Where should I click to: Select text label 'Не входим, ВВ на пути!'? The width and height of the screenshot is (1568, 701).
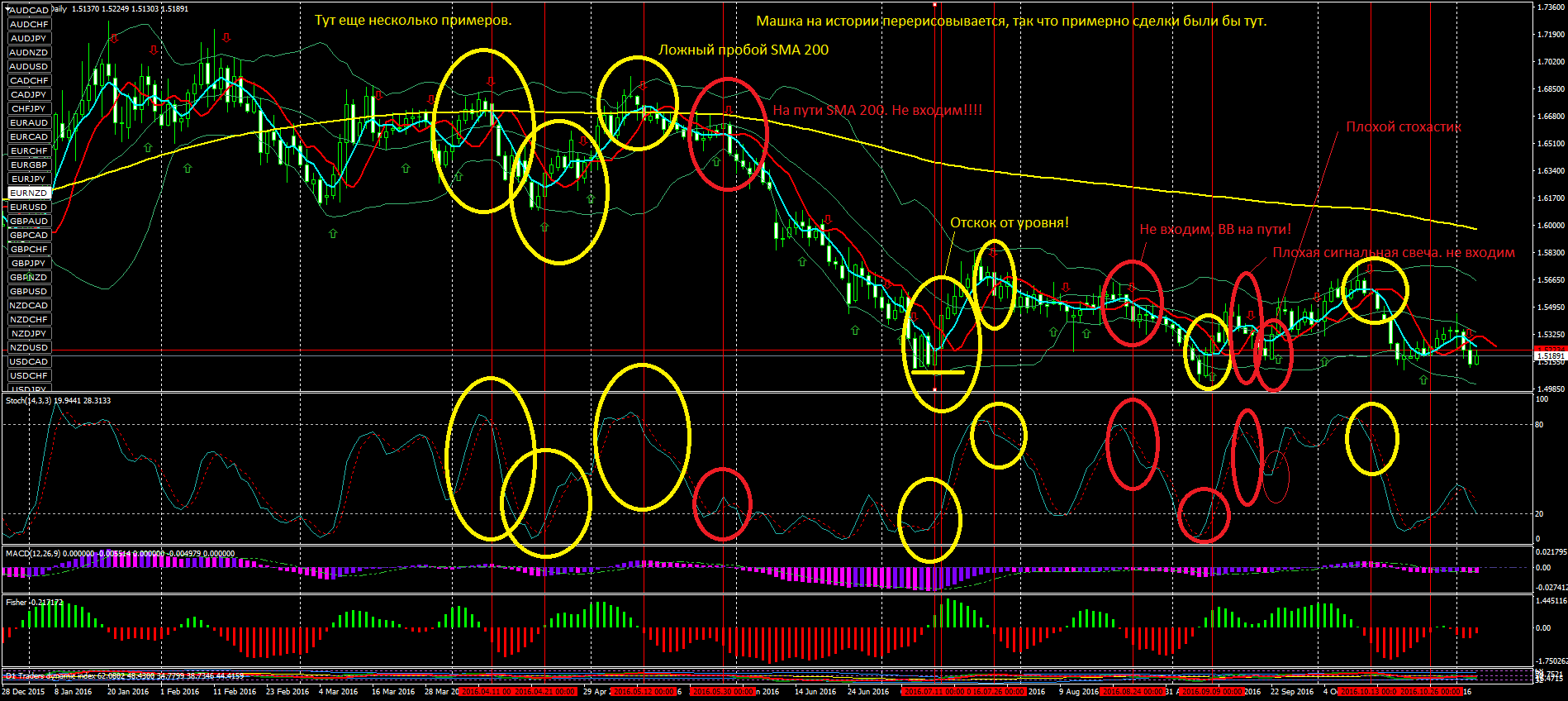pos(1215,229)
